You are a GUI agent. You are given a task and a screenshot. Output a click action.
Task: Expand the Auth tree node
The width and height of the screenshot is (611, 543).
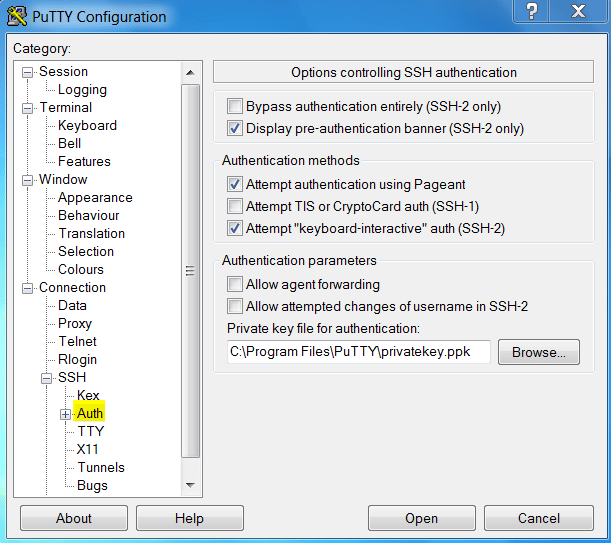[x=65, y=414]
